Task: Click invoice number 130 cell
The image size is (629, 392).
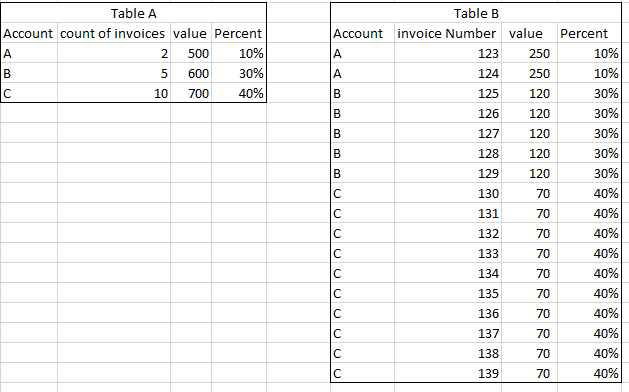Action: point(448,193)
